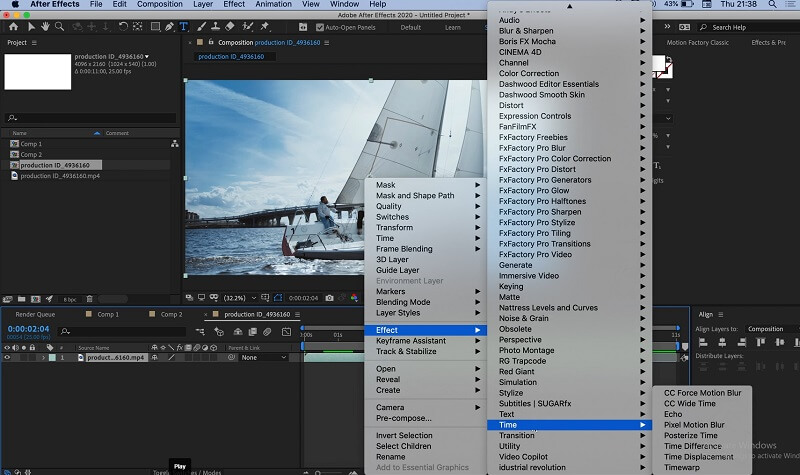Screen dimensions: 800x475
Task: Switch to the Comp 1 timeline tab
Action: [107, 314]
